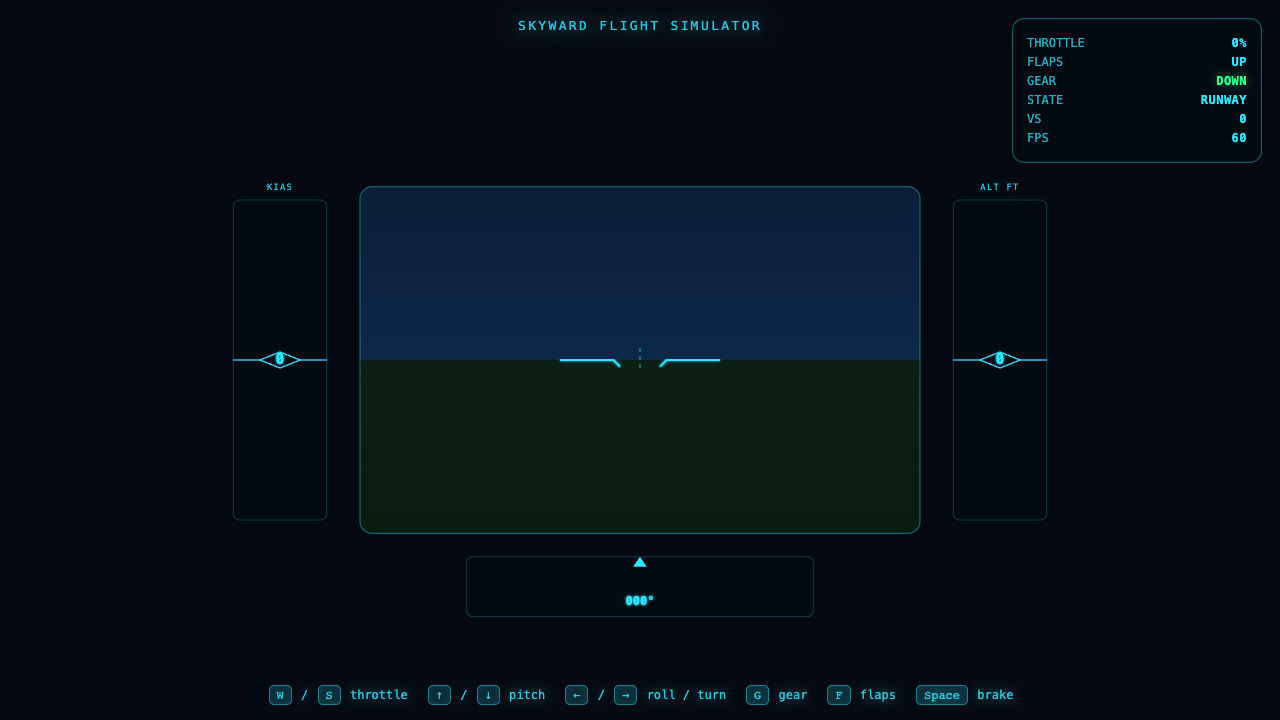
Task: Click the 'gear' legend label
Action: pyautogui.click(x=793, y=695)
